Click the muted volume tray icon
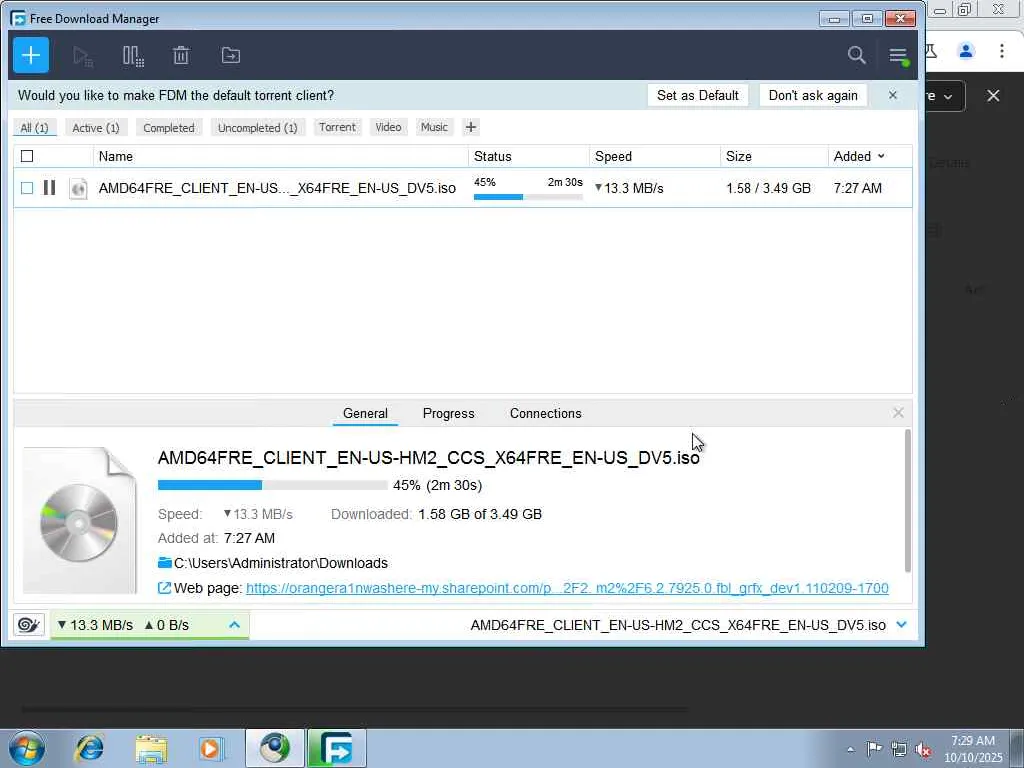The image size is (1024, 768). (x=924, y=750)
